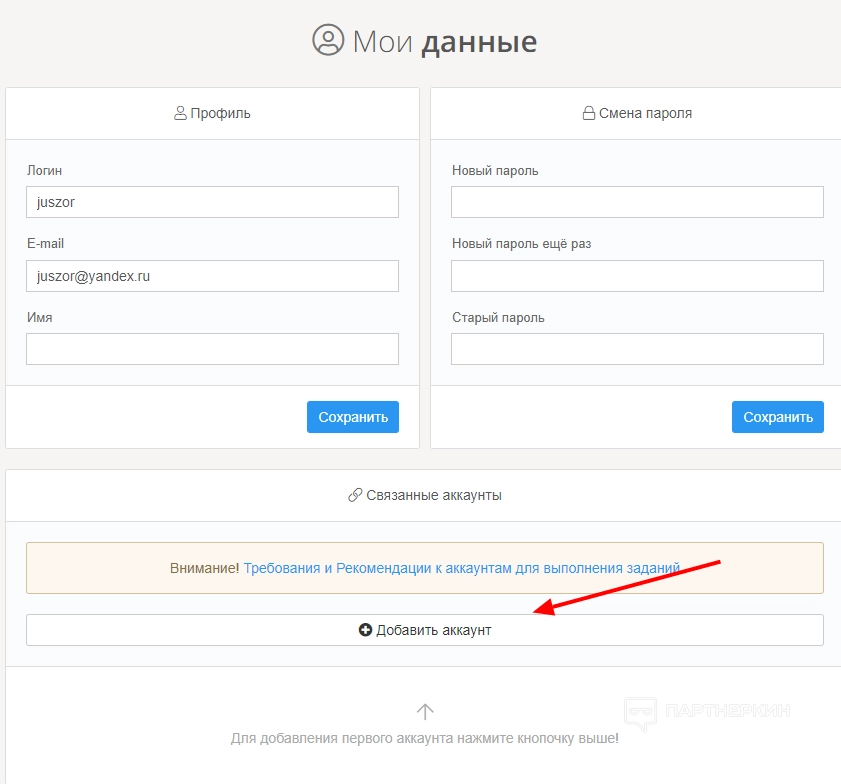Click the up arrow icon above the hint
This screenshot has width=841, height=784.
[x=425, y=711]
